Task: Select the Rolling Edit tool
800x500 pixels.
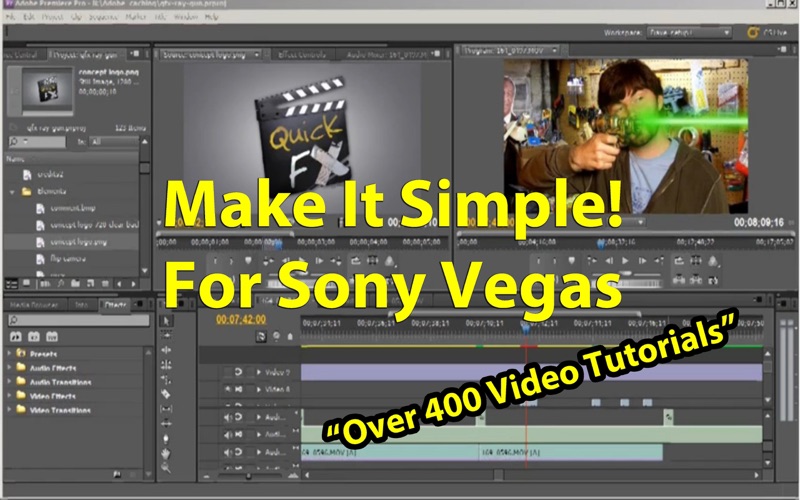Action: pos(166,365)
